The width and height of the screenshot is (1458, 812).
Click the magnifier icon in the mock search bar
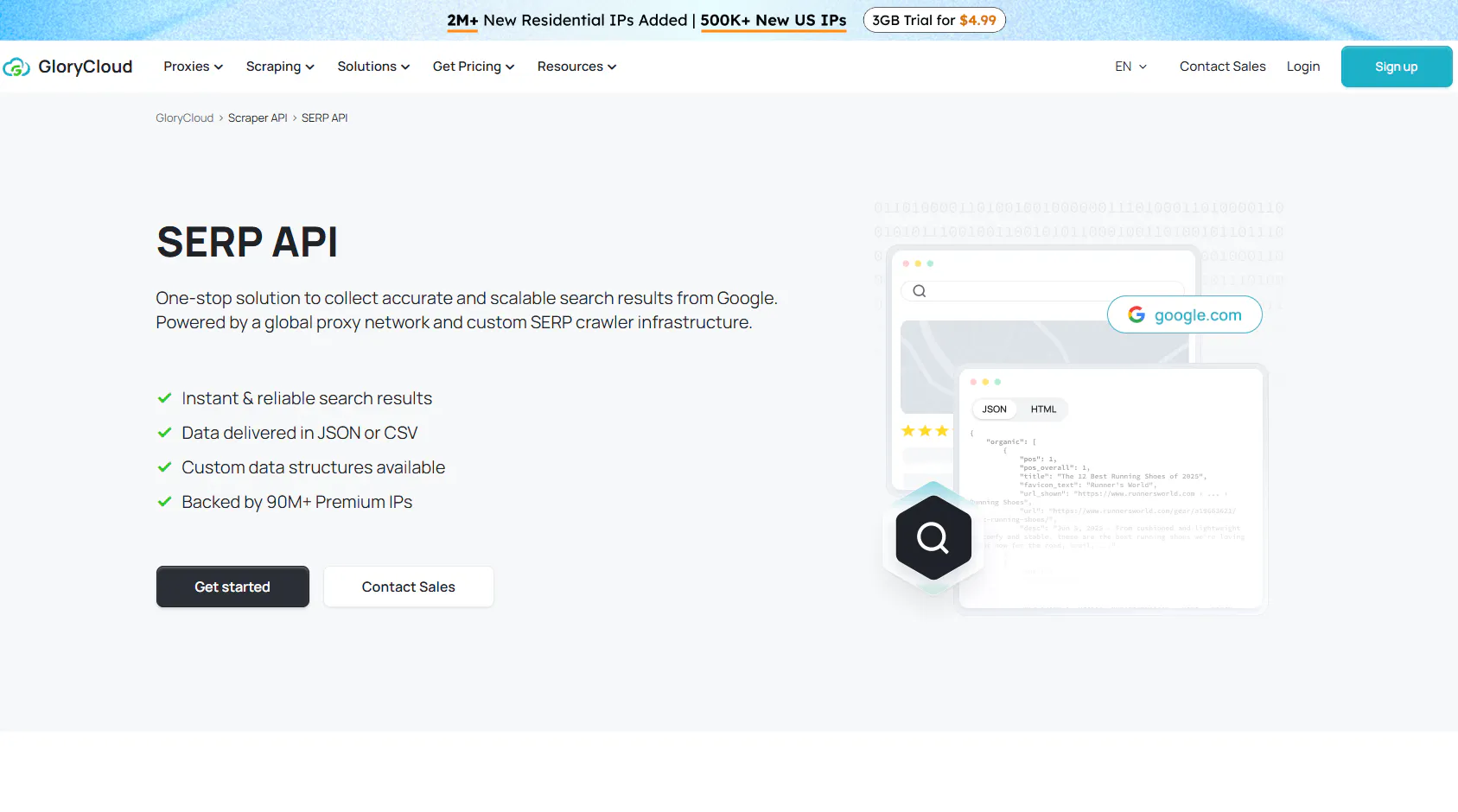pyautogui.click(x=920, y=291)
